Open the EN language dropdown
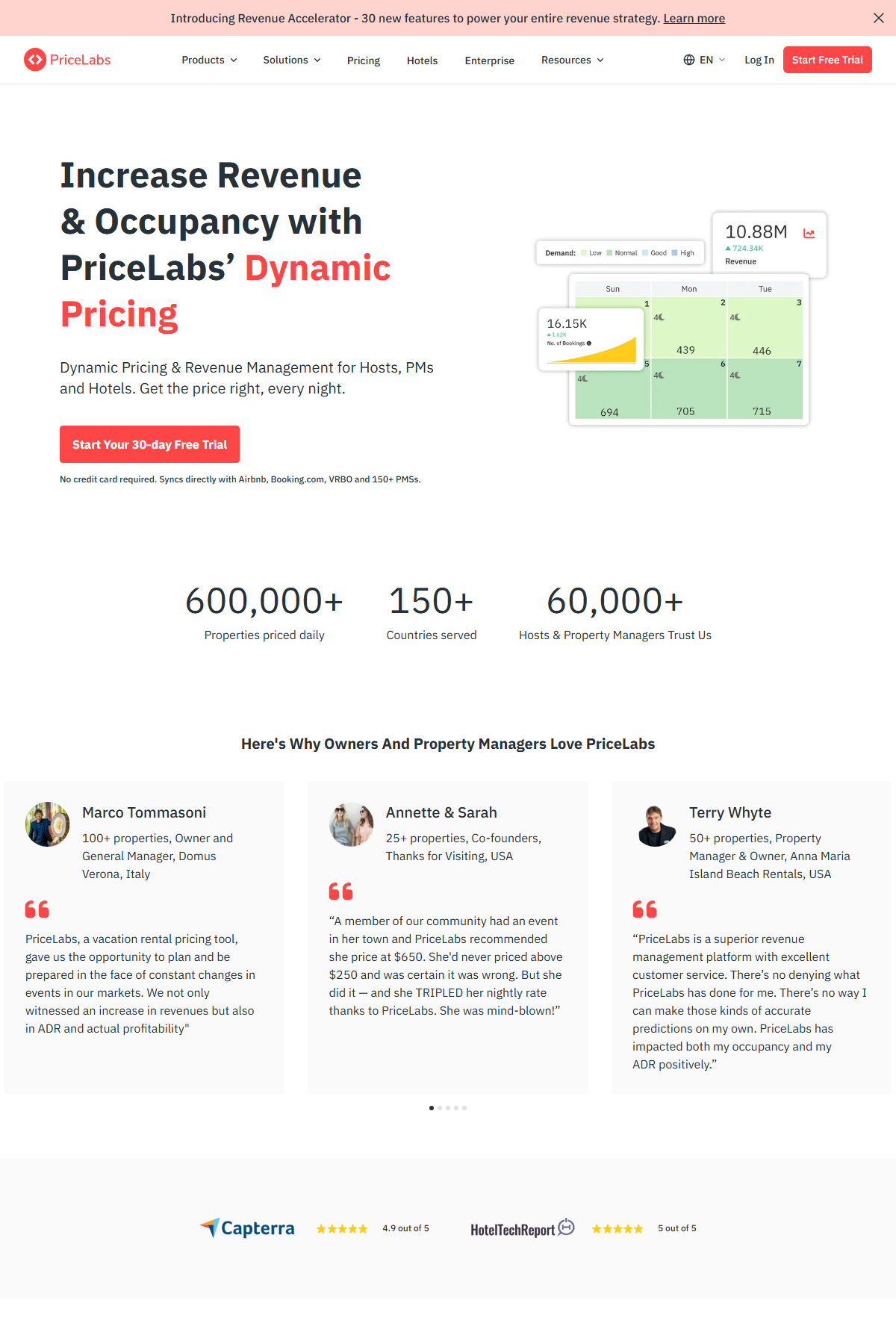 712,60
